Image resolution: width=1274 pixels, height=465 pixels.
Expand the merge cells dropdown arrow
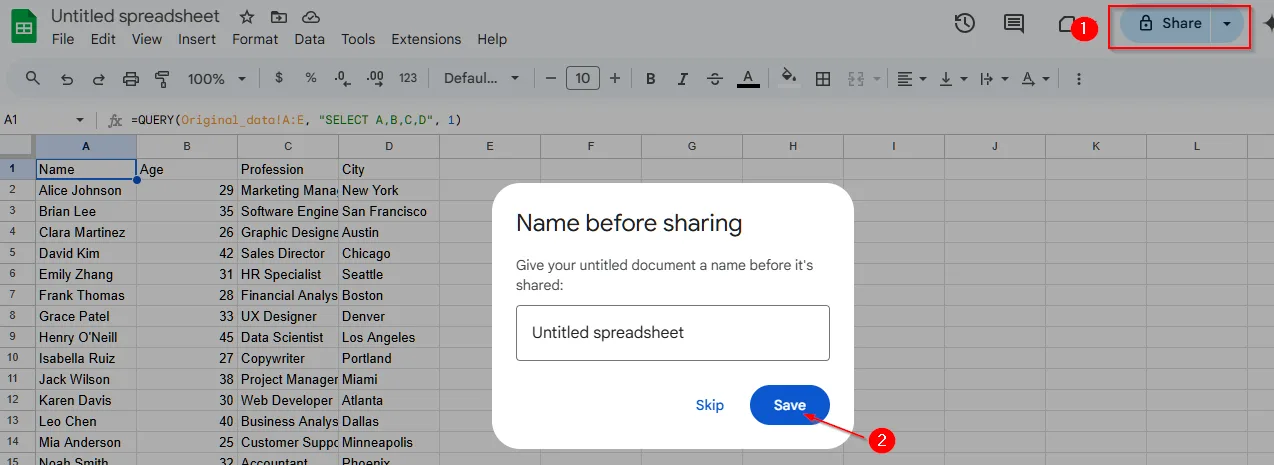coord(877,79)
